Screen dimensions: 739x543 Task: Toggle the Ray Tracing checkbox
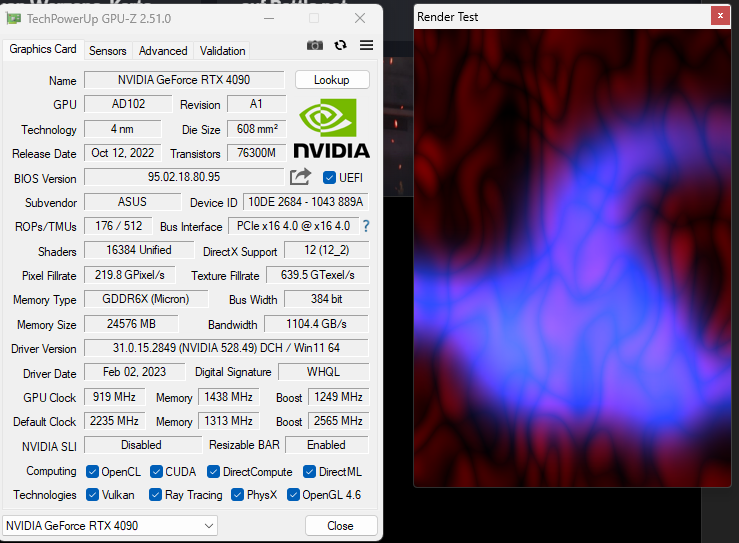[x=156, y=494]
